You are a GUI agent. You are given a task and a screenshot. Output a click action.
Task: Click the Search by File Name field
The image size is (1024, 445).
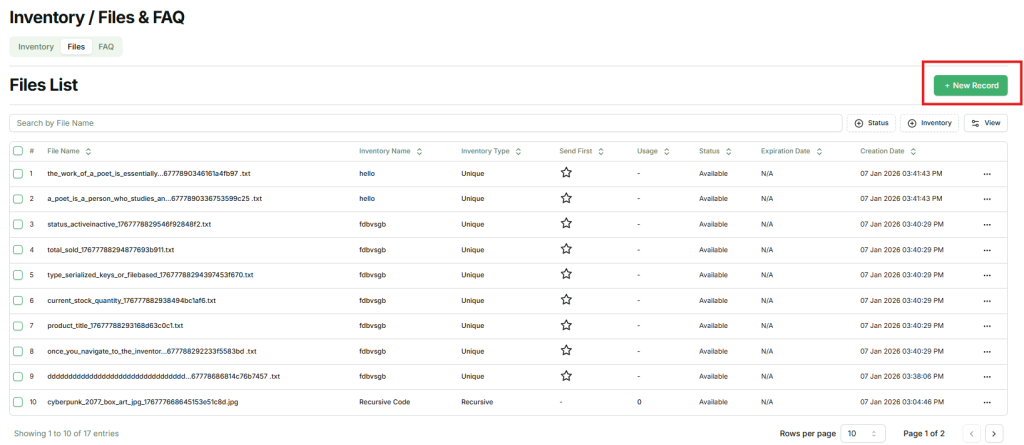coord(425,123)
